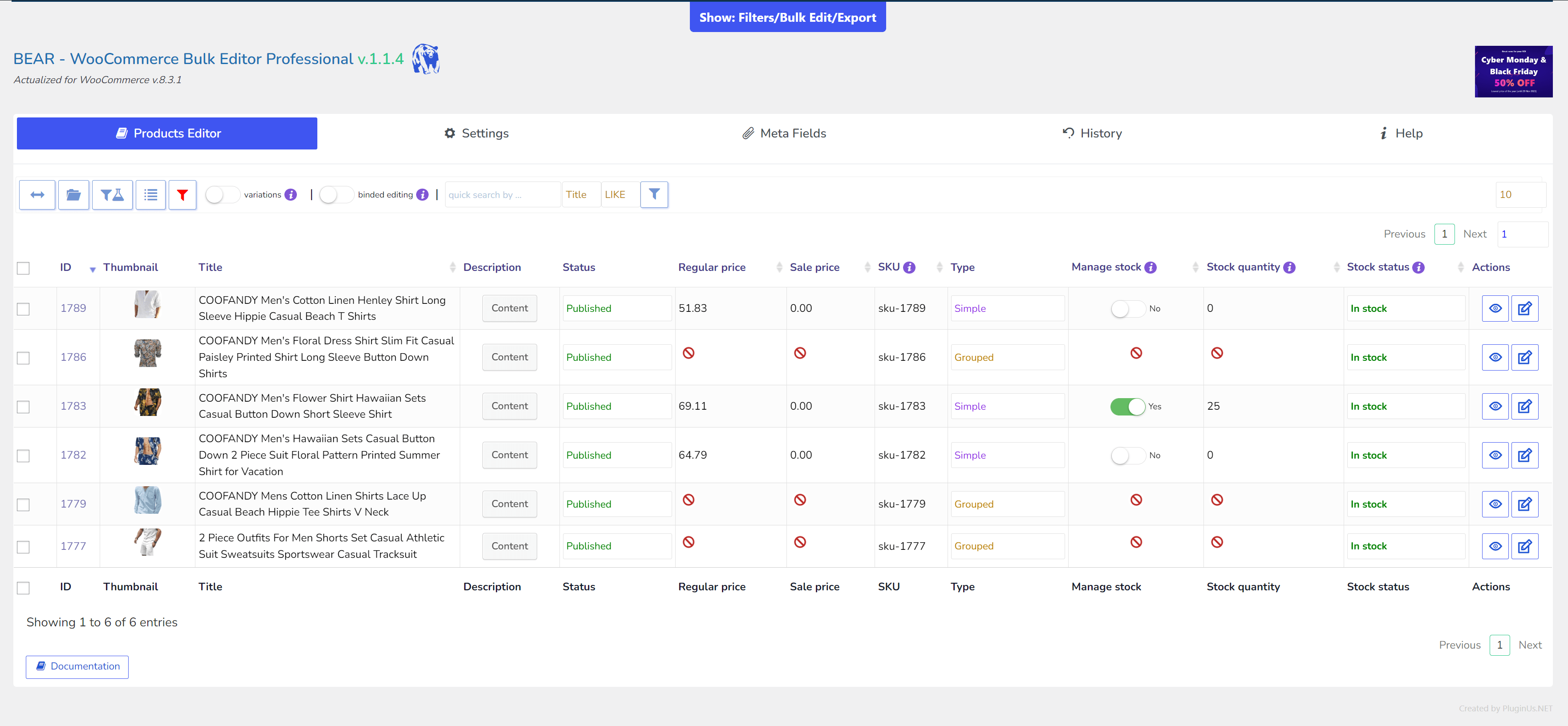
Task: Open edit icon for product 1783
Action: click(1524, 406)
